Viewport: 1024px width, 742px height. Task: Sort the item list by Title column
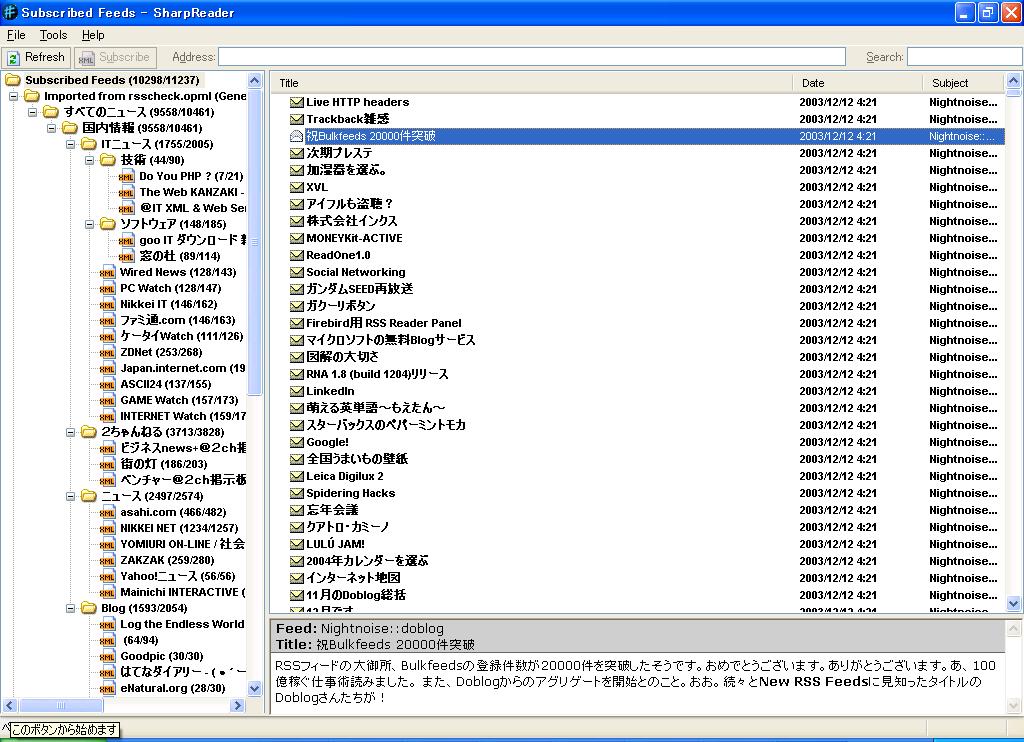532,83
